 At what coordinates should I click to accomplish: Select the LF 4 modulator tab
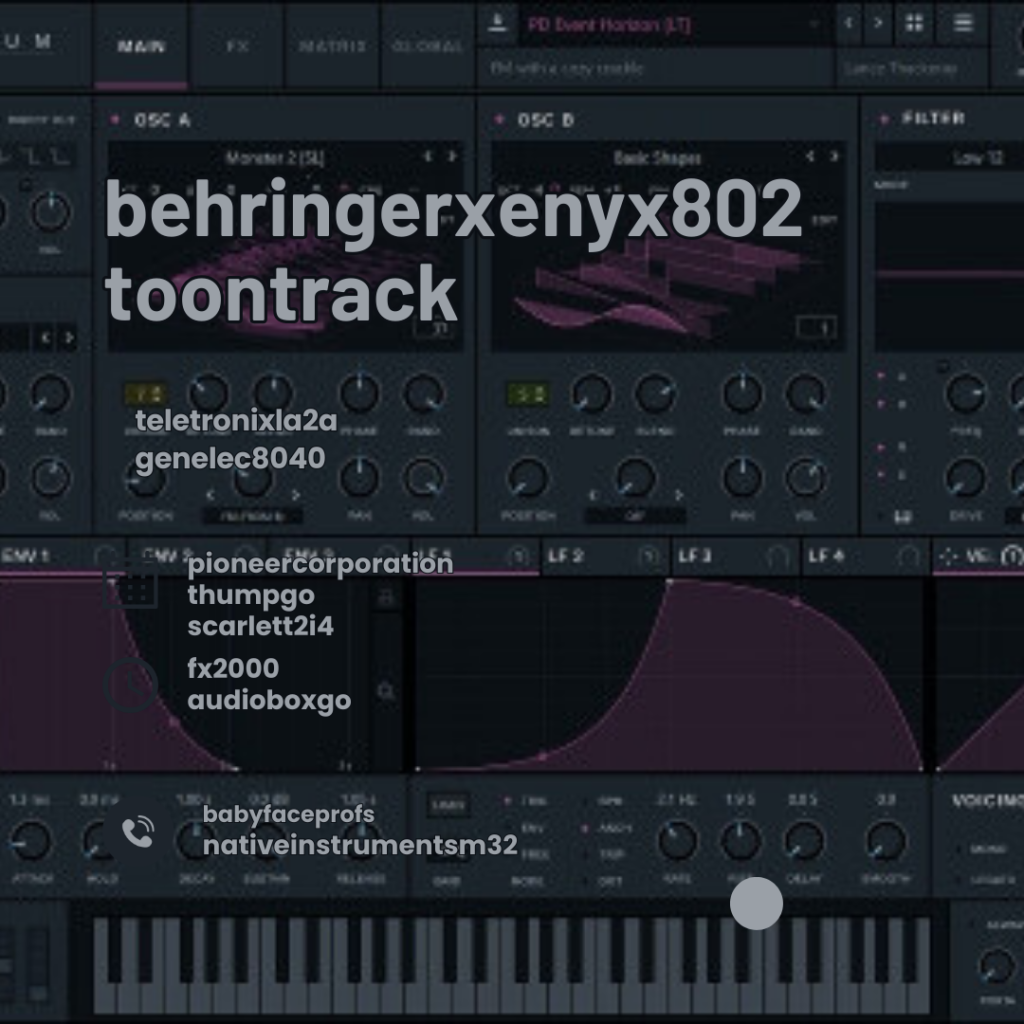[865, 556]
